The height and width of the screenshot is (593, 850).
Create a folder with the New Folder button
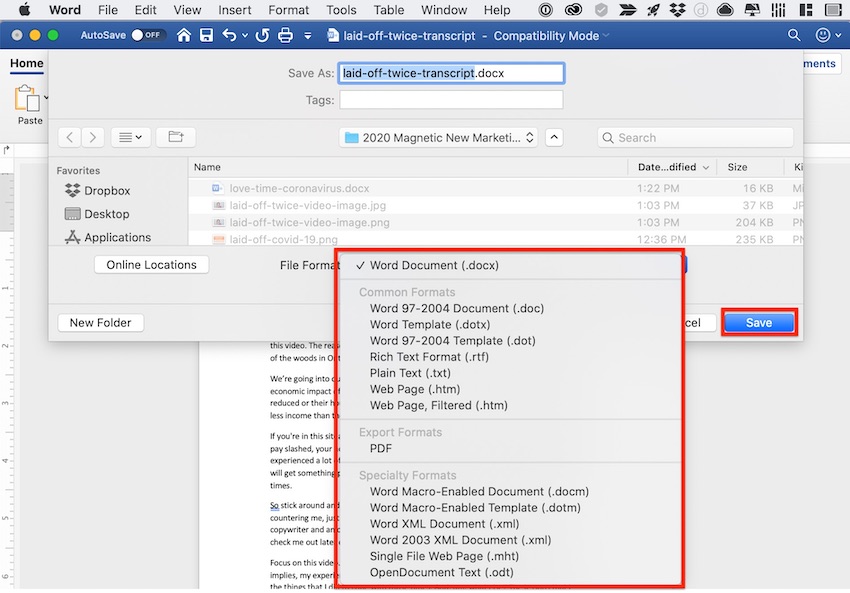click(x=100, y=322)
